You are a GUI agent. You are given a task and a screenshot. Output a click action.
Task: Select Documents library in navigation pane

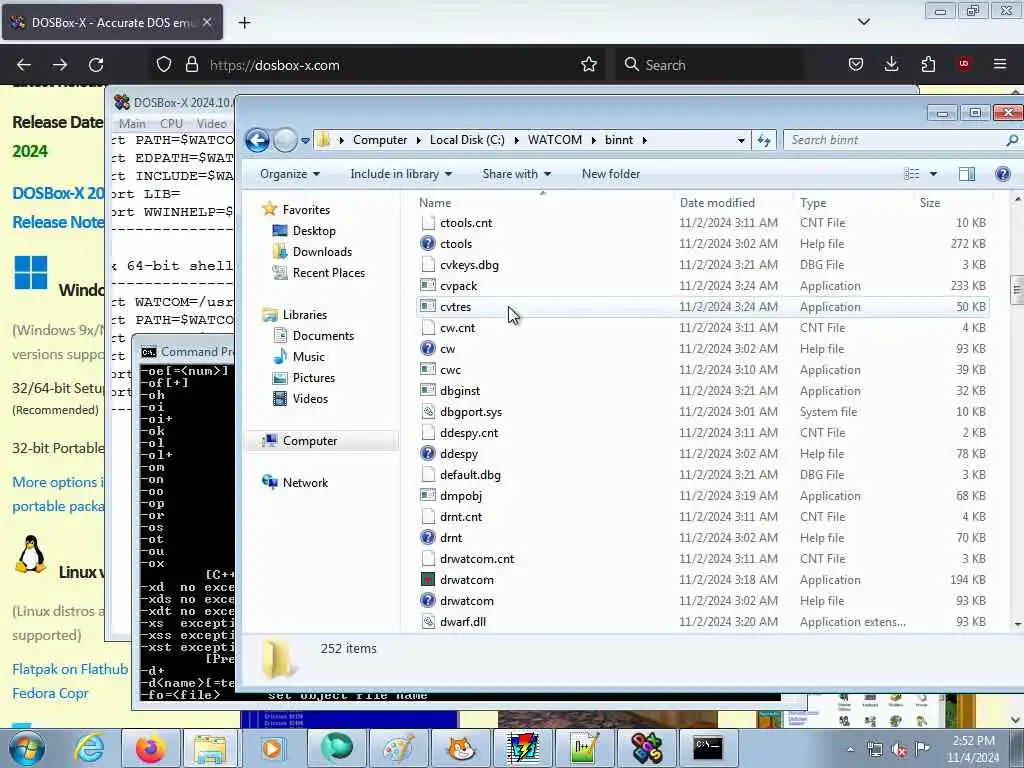point(323,336)
